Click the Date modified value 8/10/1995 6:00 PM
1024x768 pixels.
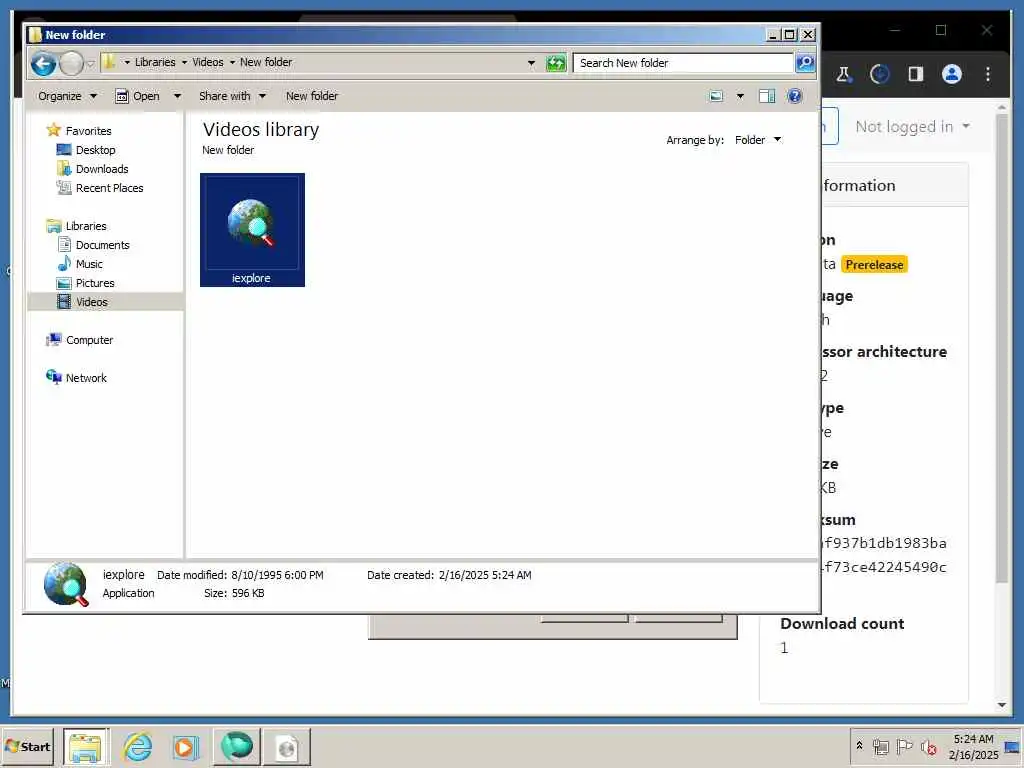tap(277, 575)
